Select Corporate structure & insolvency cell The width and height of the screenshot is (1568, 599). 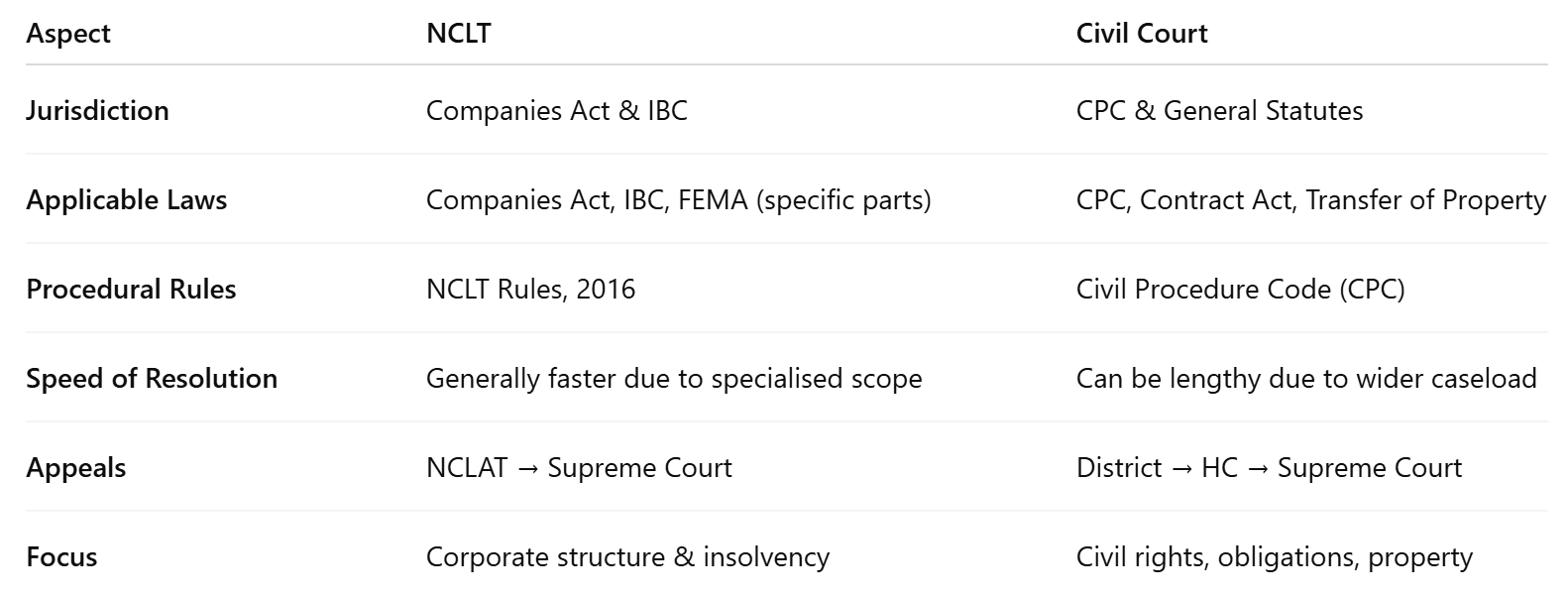(x=627, y=557)
